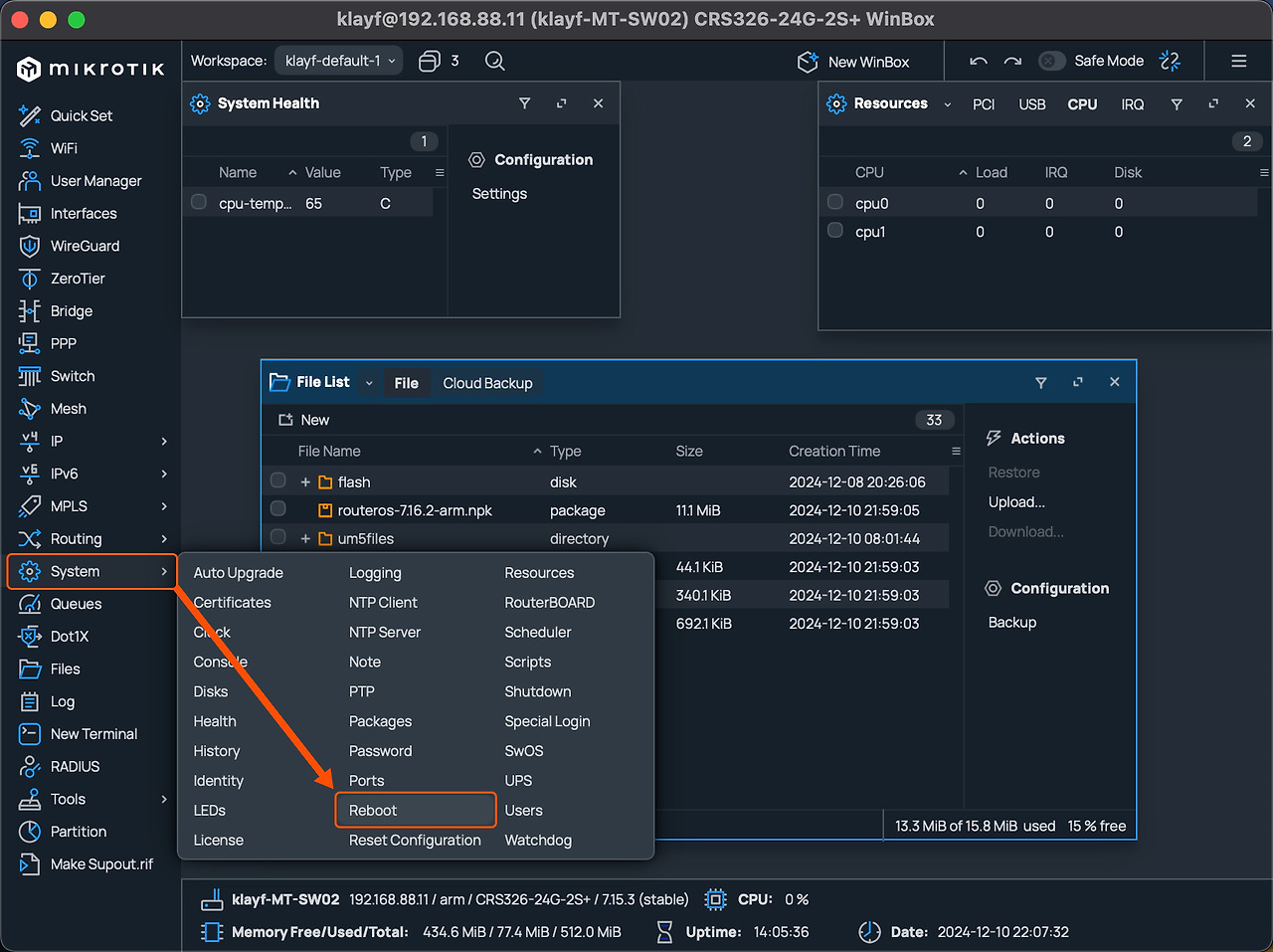This screenshot has height=952, width=1273.
Task: Open the File List title dropdown
Action: [369, 383]
